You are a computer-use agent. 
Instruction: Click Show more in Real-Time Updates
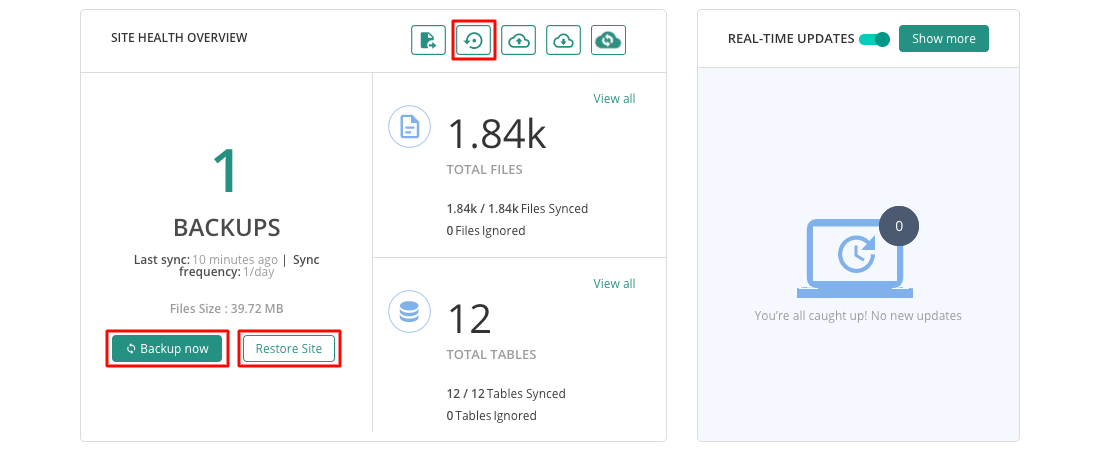click(x=944, y=39)
